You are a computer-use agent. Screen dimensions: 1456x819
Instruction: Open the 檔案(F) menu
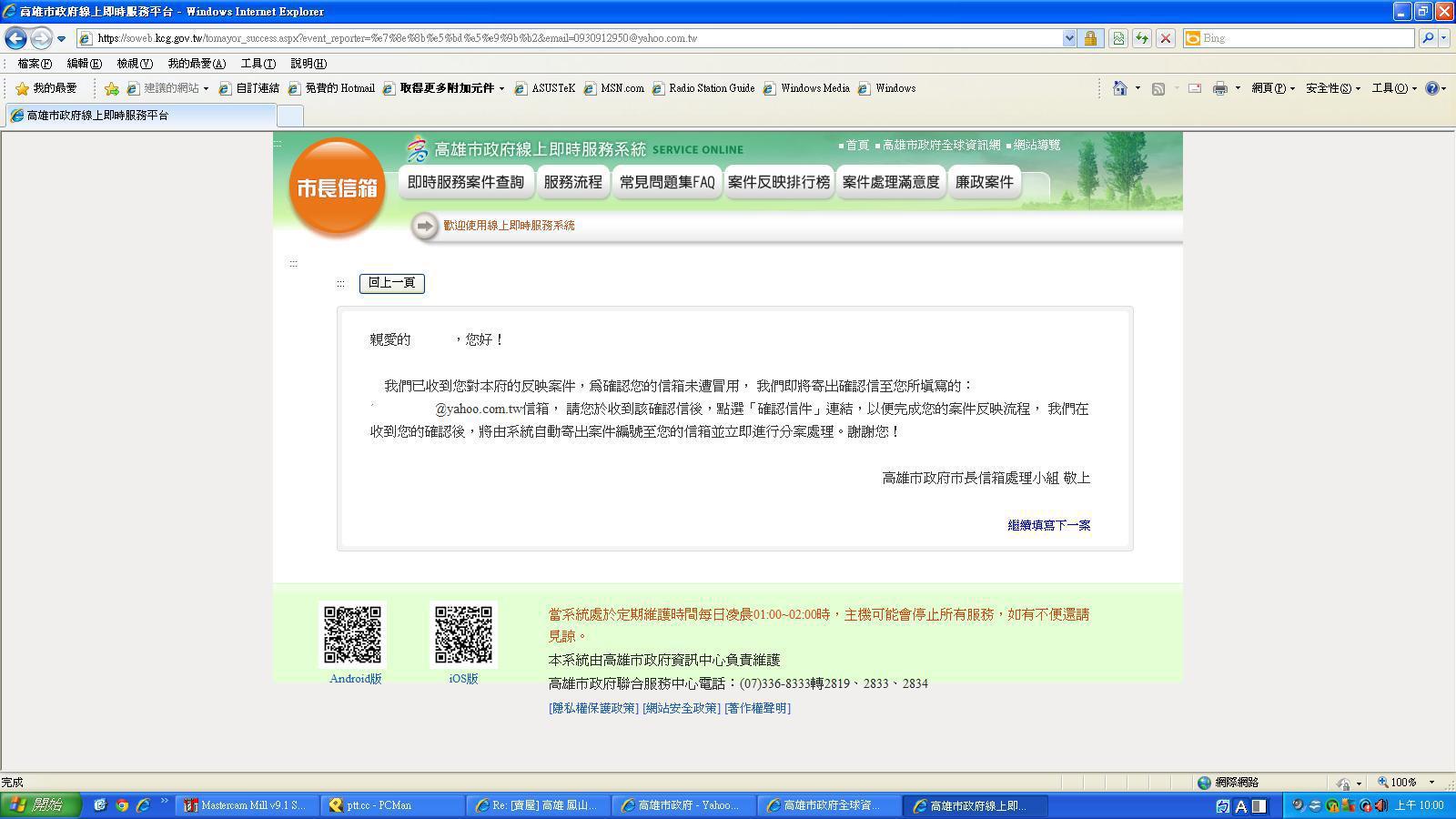coord(35,64)
